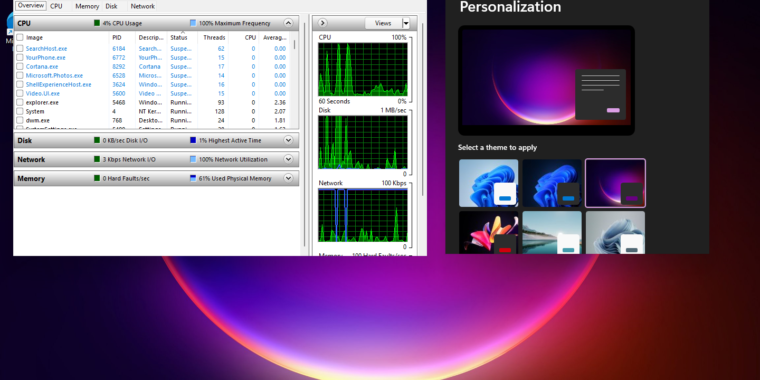The width and height of the screenshot is (760, 380).
Task: Click the blue Network Utilization indicator icon
Action: [x=193, y=159]
